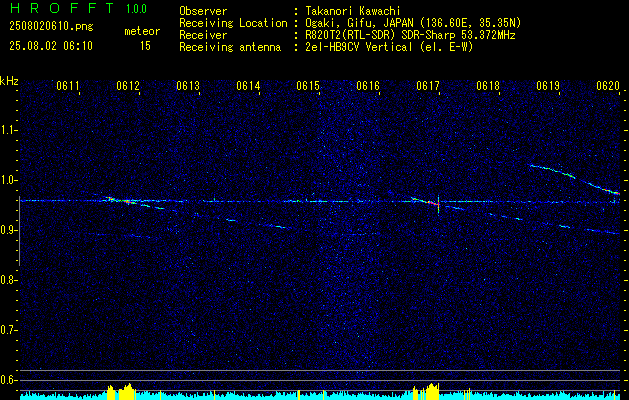Click the faint trail segment near 0614
This screenshot has width=629, height=400.
[x=276, y=227]
